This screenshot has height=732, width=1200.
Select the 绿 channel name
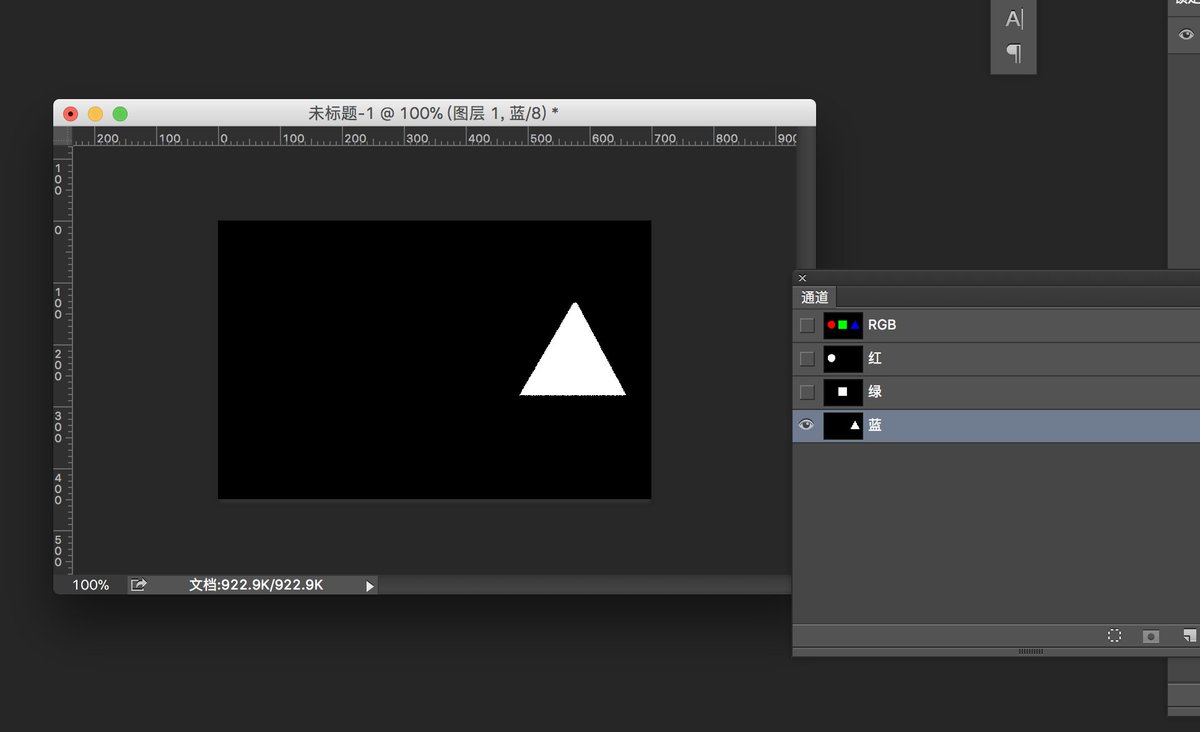coord(875,392)
